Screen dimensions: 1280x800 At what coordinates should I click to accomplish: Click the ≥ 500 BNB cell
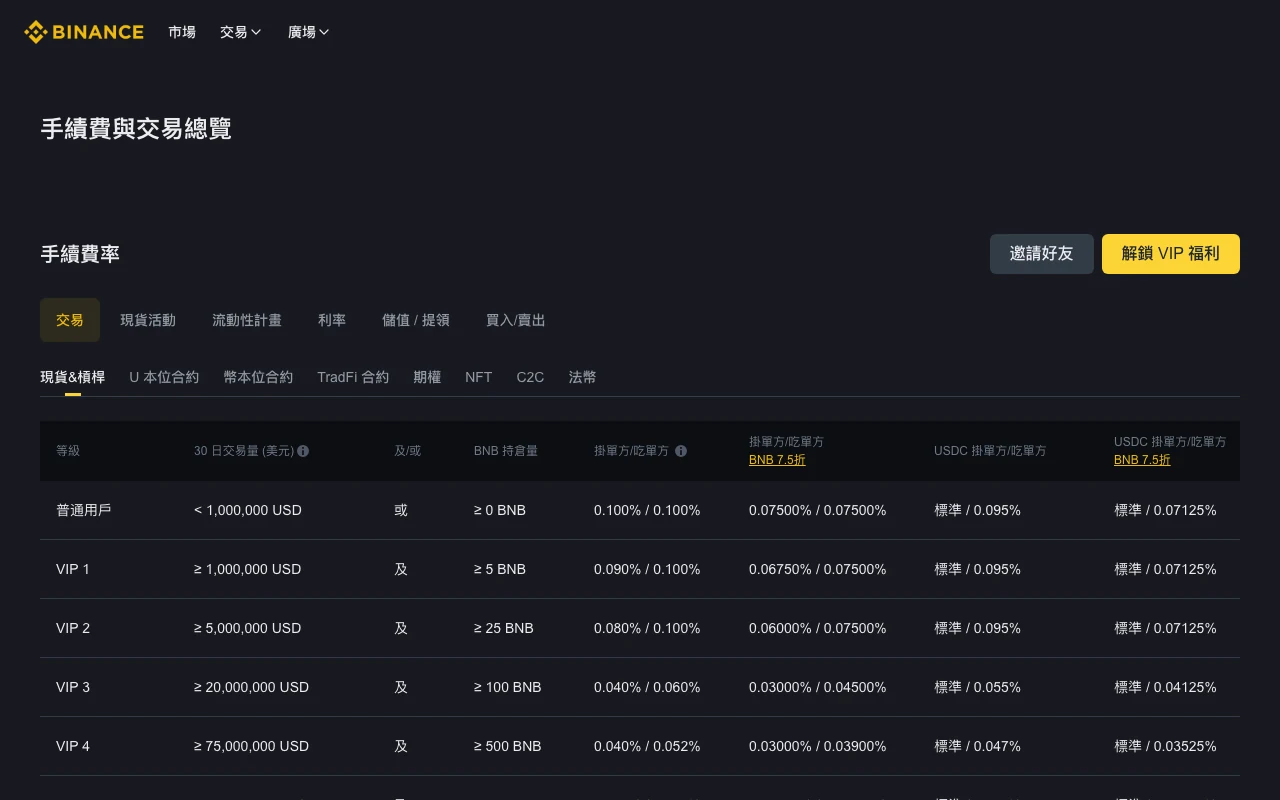click(x=507, y=746)
